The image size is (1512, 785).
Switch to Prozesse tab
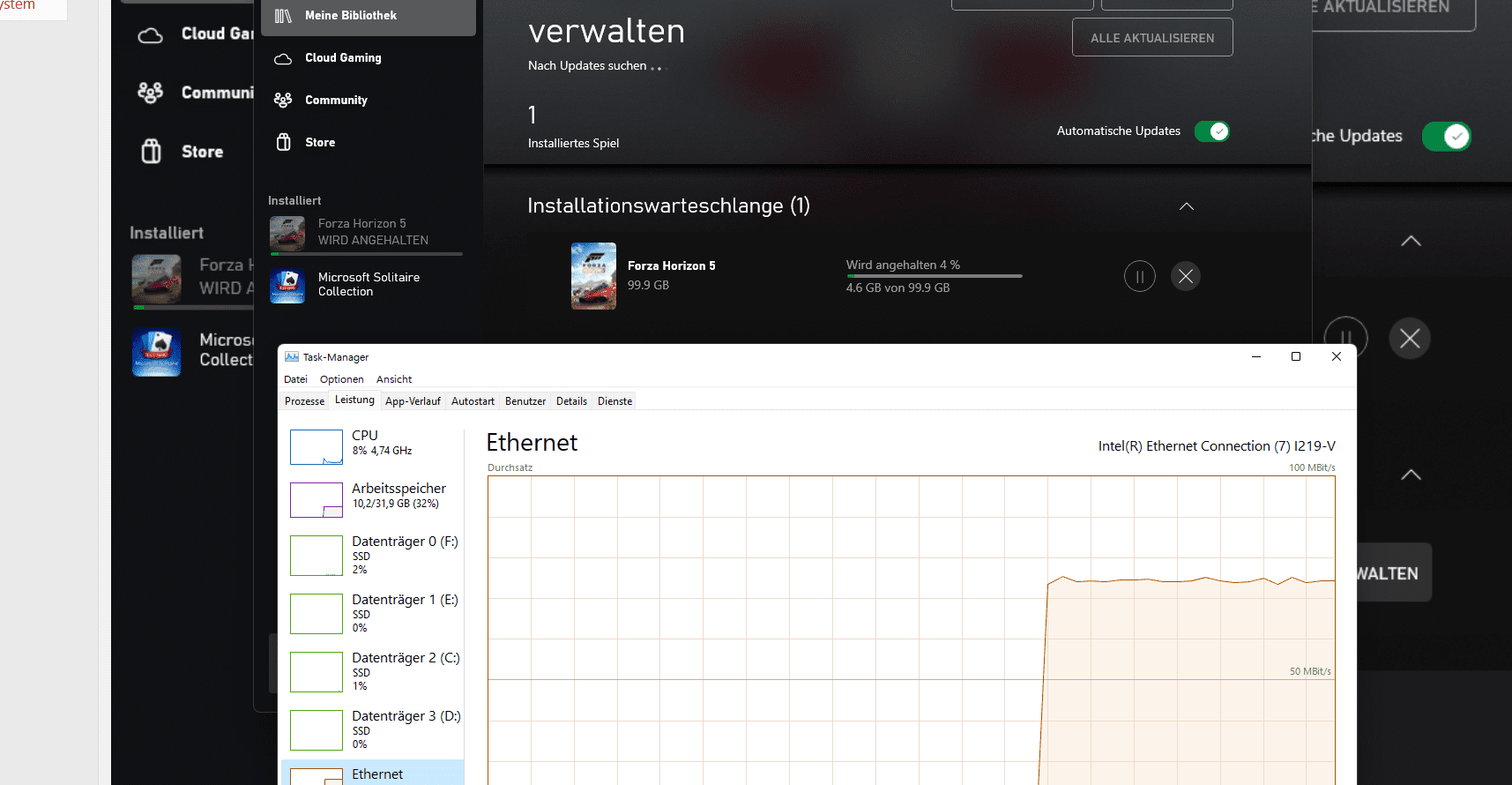point(304,401)
